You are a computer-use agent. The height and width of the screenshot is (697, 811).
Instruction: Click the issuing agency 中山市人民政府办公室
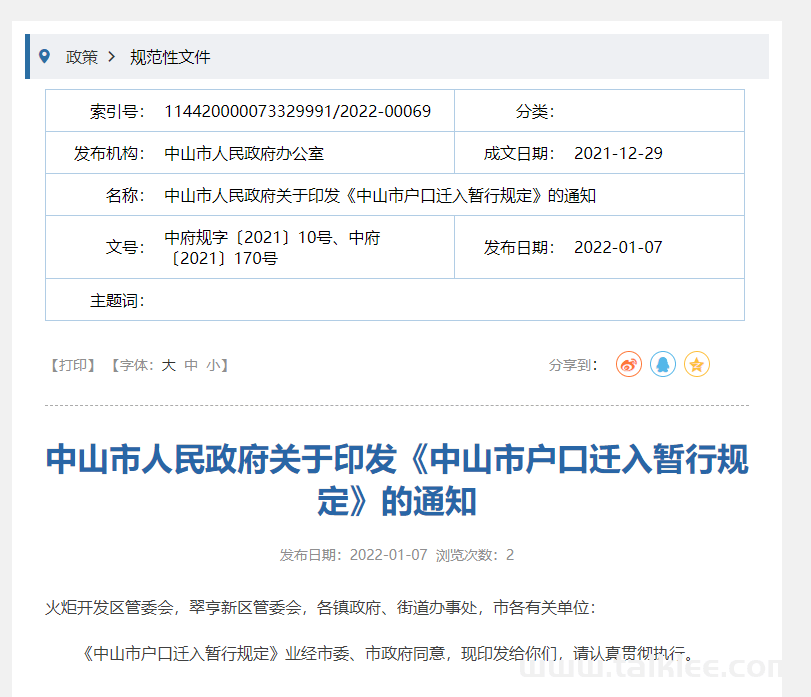(x=244, y=154)
